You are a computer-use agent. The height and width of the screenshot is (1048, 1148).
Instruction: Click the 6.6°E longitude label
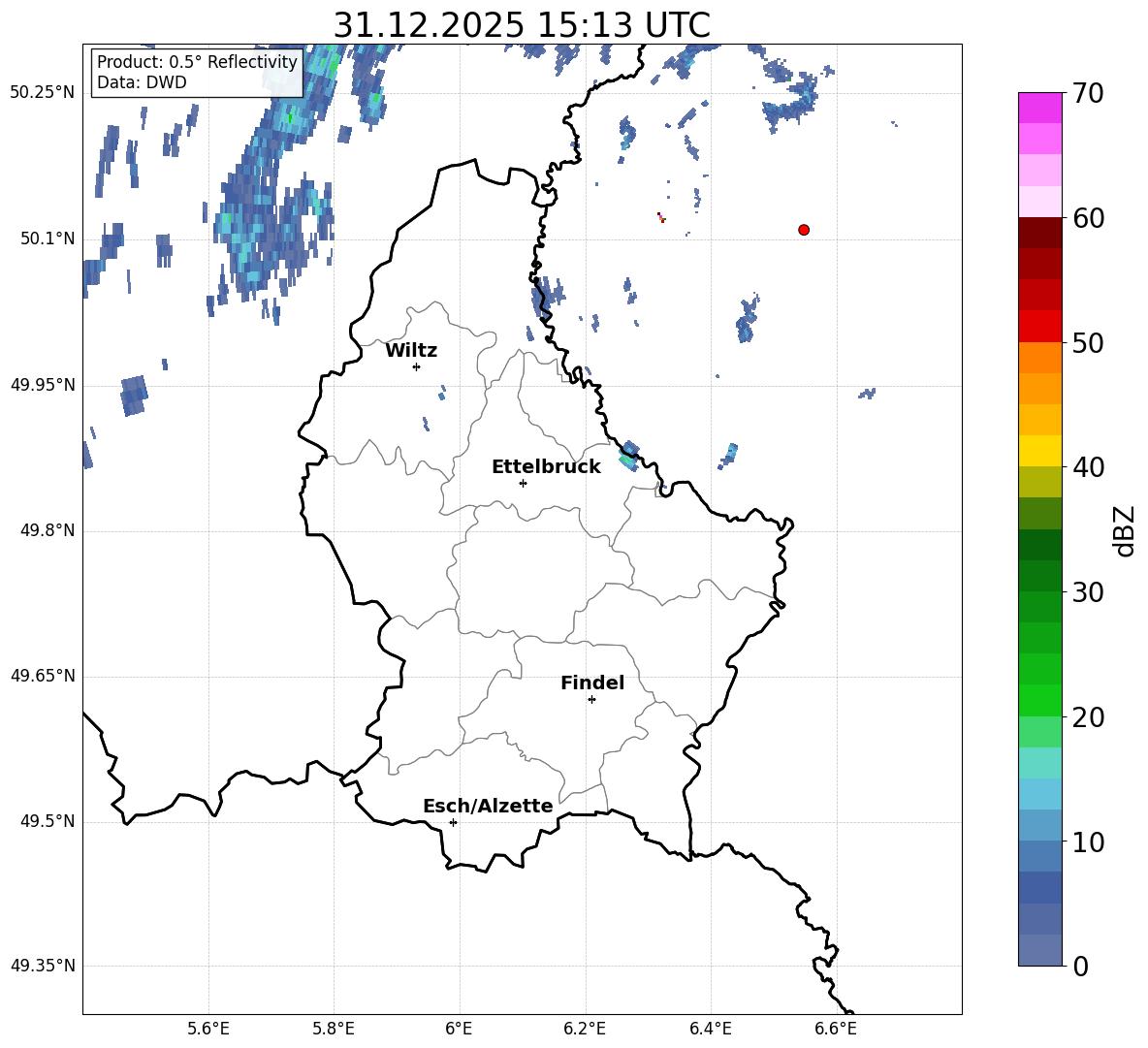(836, 1029)
